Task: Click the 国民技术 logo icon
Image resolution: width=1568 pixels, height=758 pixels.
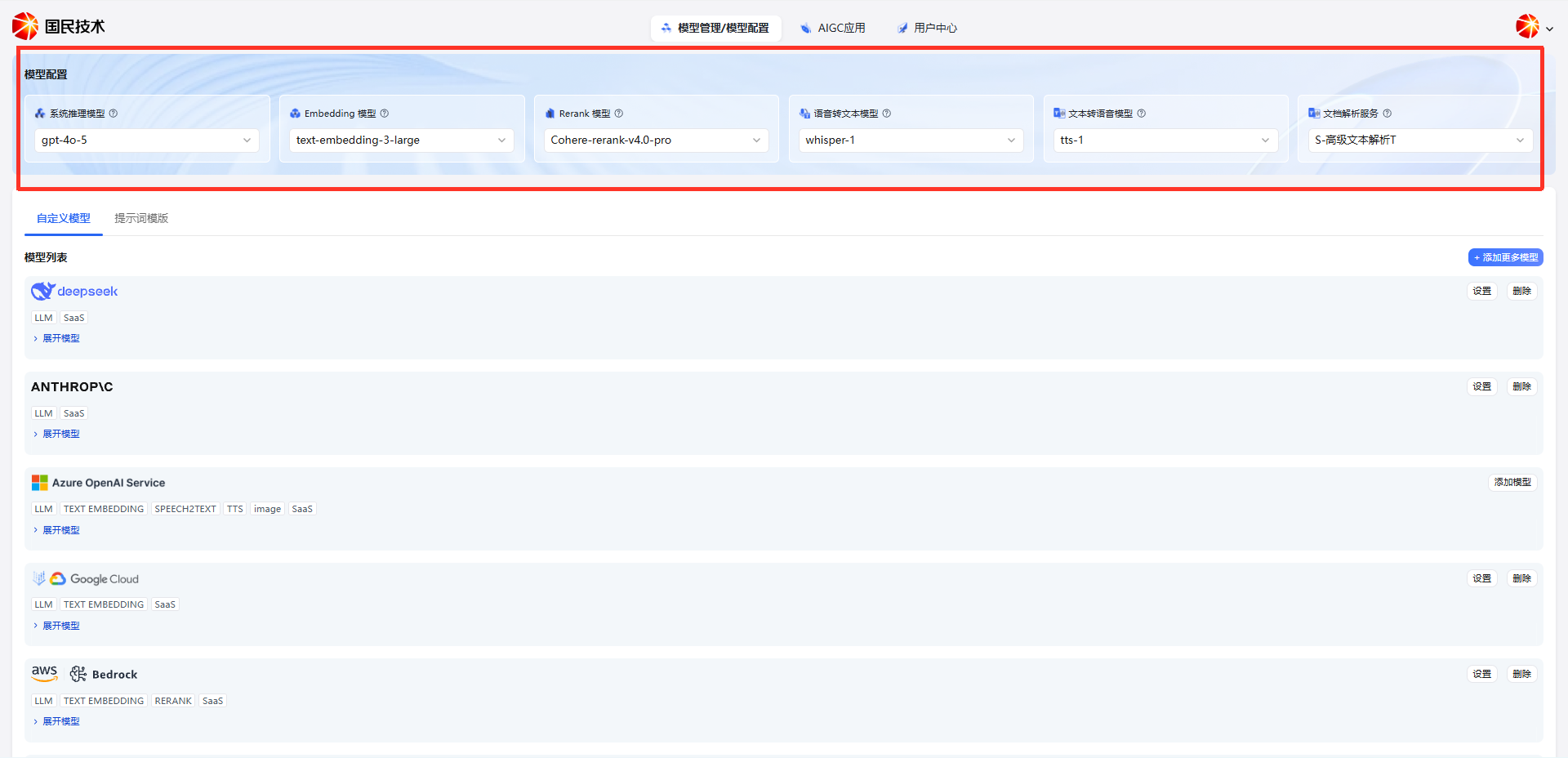Action: [x=25, y=26]
